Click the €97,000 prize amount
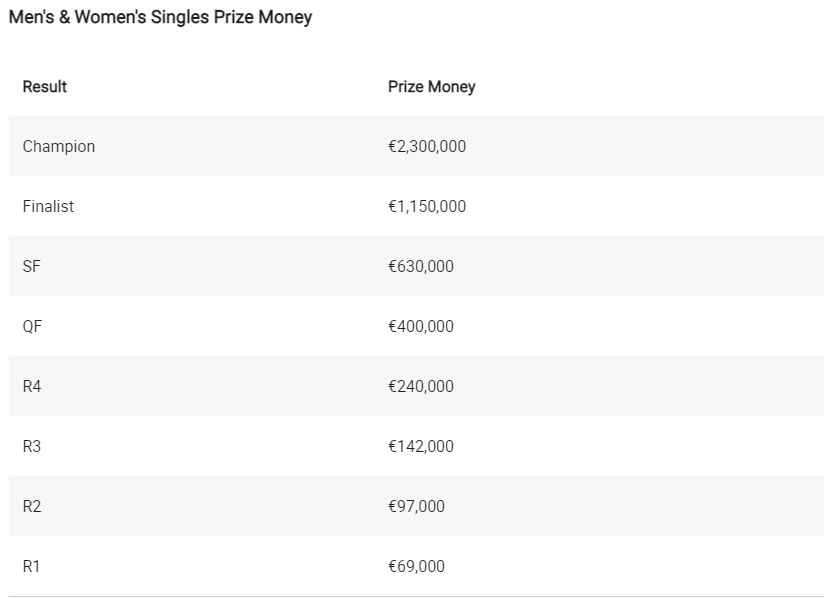The height and width of the screenshot is (598, 827). (x=416, y=507)
